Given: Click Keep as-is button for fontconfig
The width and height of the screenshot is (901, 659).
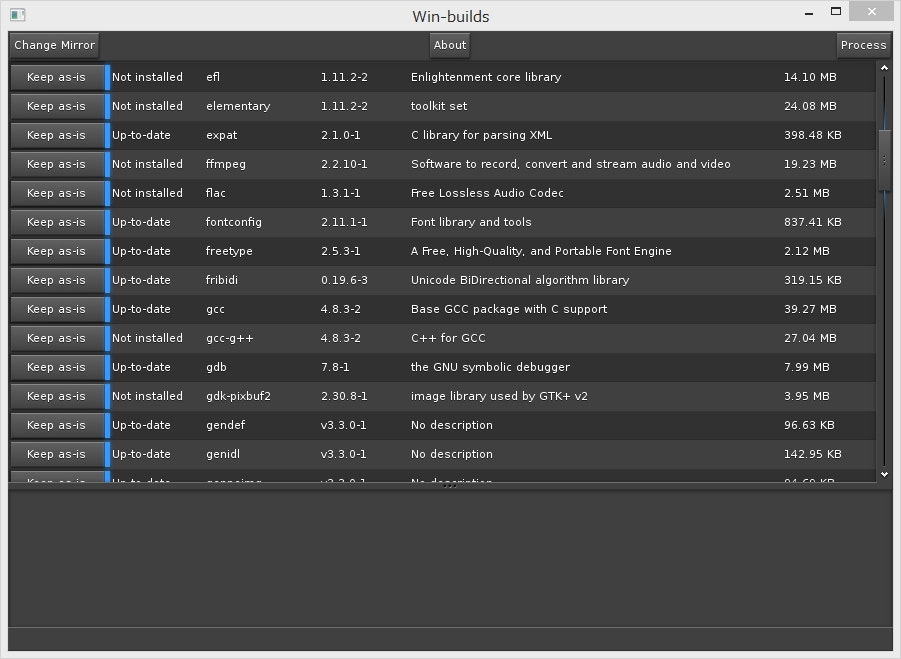Looking at the screenshot, I should click(57, 222).
